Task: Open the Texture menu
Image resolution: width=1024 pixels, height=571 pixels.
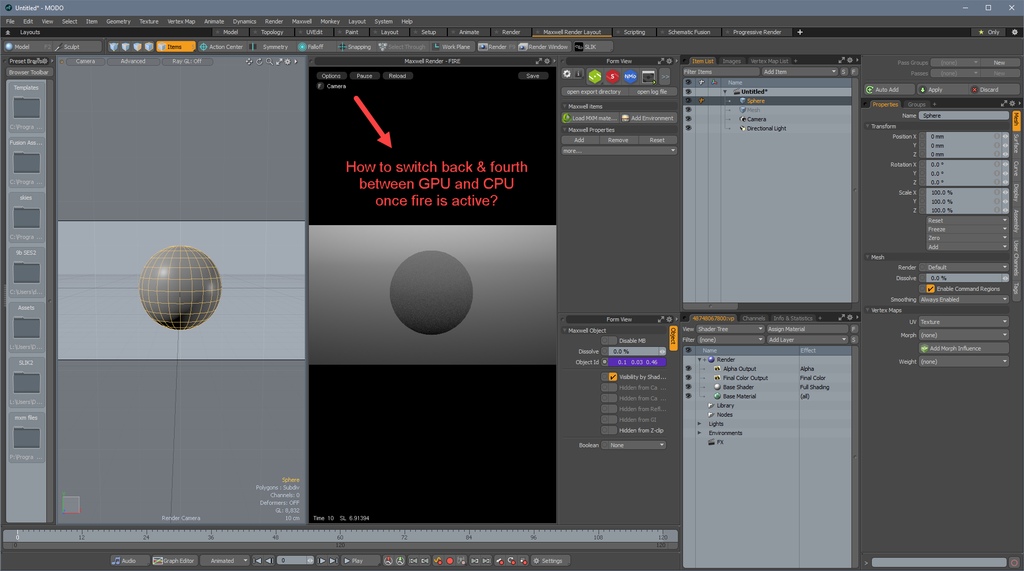Action: pyautogui.click(x=149, y=22)
